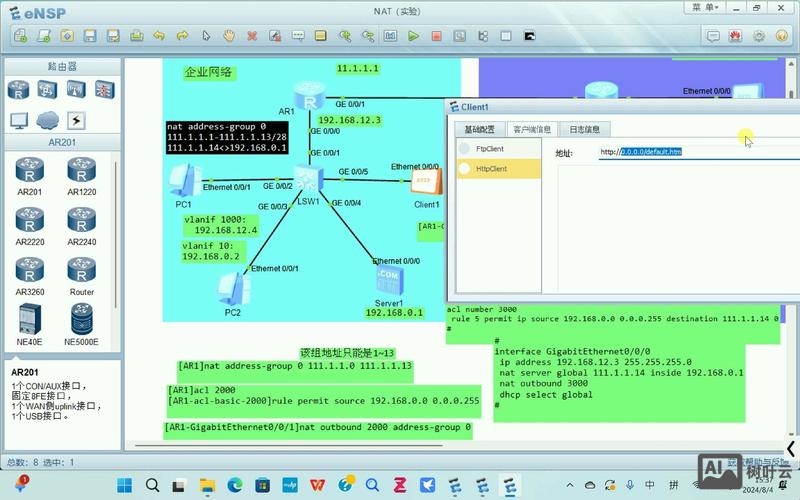Click the Server1 node in the topology

point(388,282)
